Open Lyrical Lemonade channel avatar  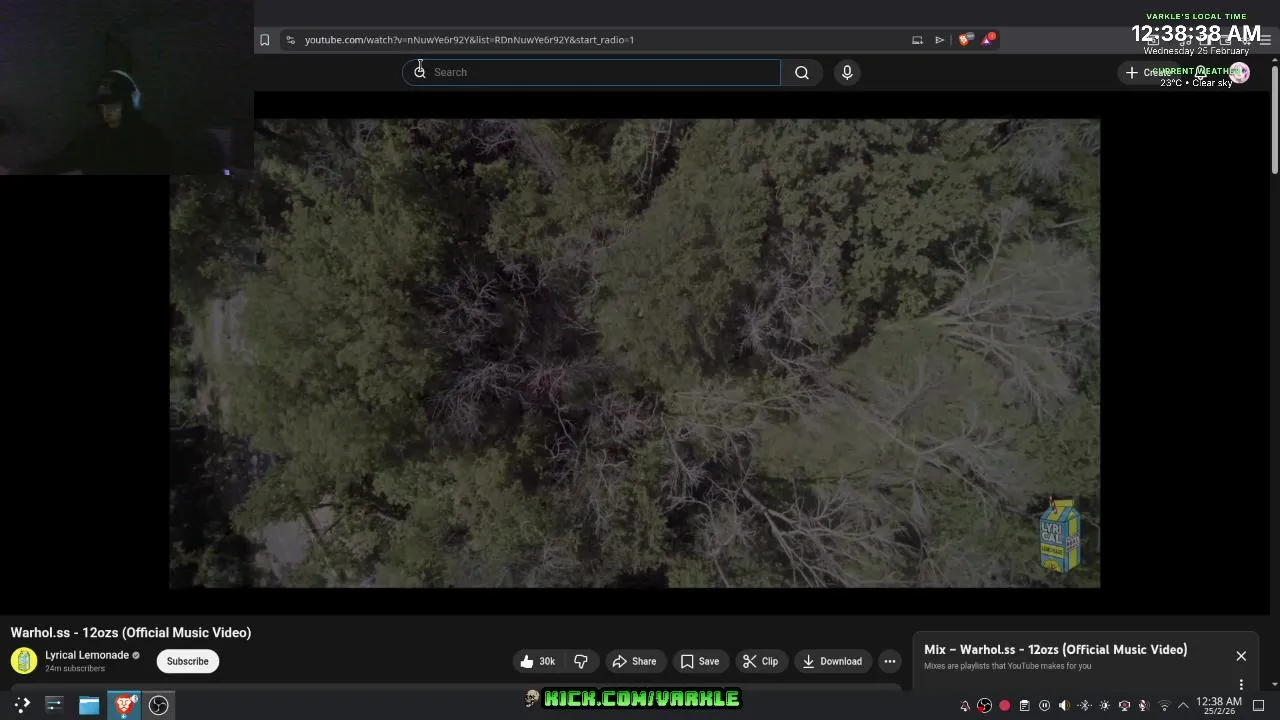[x=24, y=661]
